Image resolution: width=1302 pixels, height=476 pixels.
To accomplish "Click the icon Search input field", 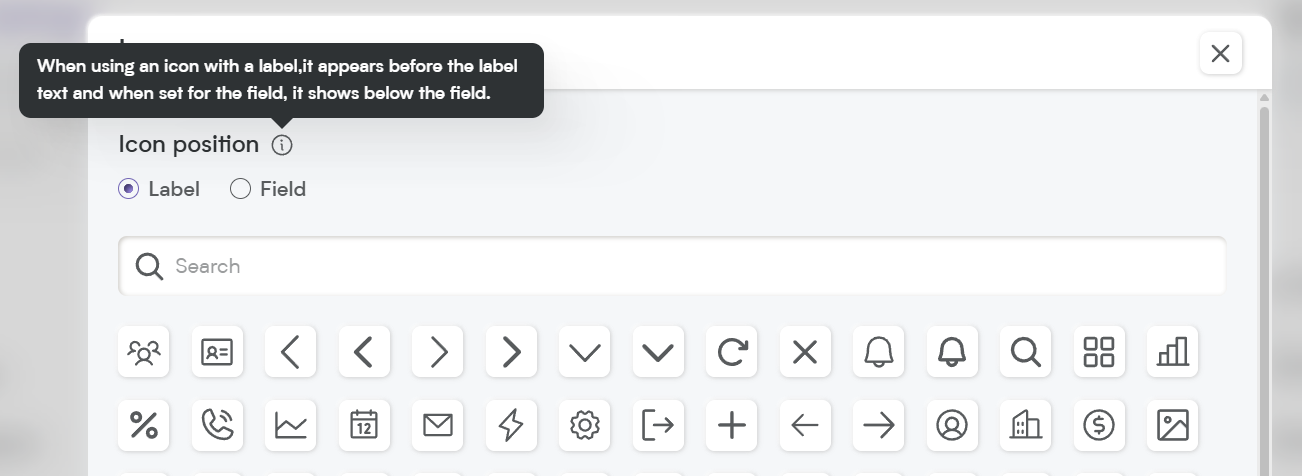I will tap(672, 266).
